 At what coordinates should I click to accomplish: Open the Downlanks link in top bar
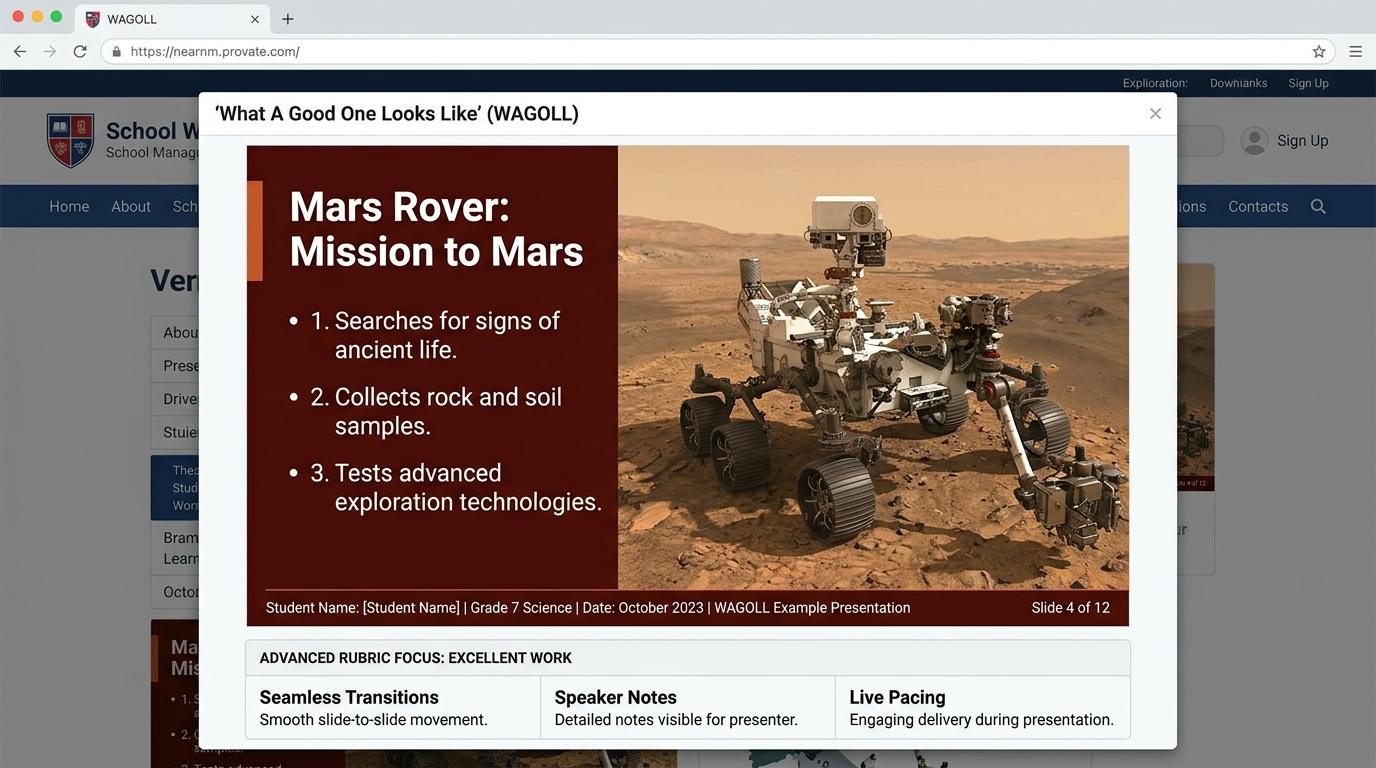1238,83
